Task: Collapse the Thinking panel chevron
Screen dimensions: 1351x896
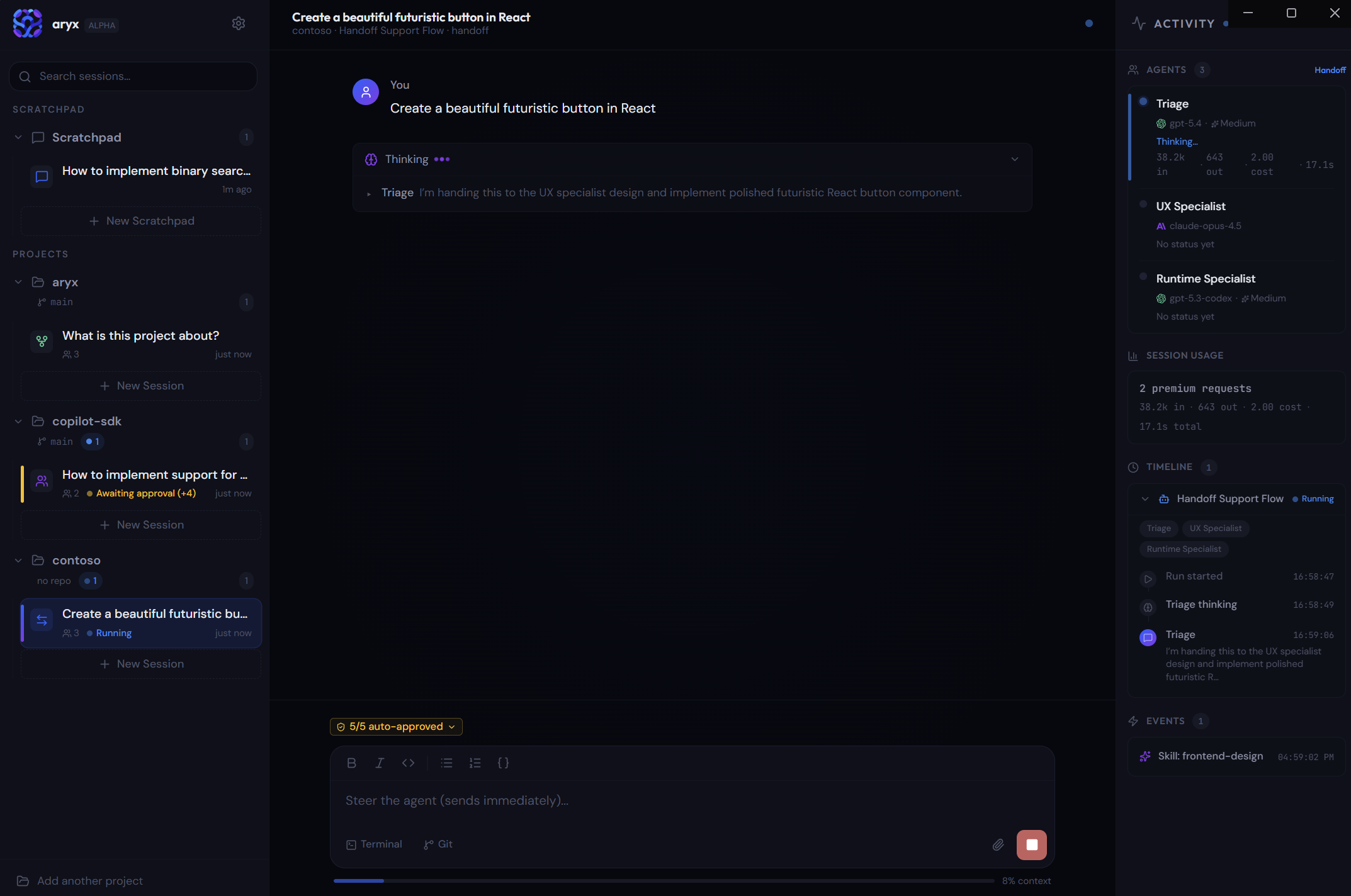Action: [1014, 159]
